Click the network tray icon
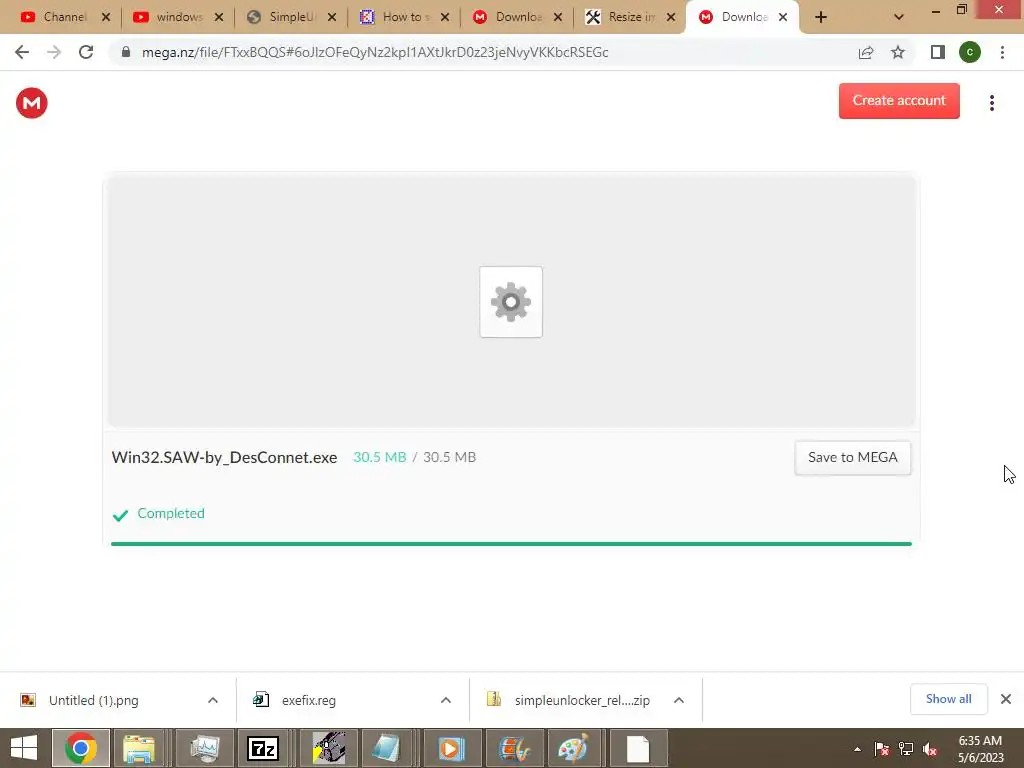The height and width of the screenshot is (768, 1024). 906,749
